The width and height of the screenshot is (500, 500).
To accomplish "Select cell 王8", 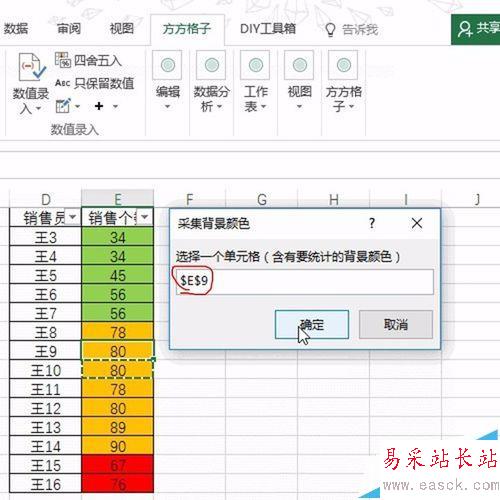I will click(46, 332).
